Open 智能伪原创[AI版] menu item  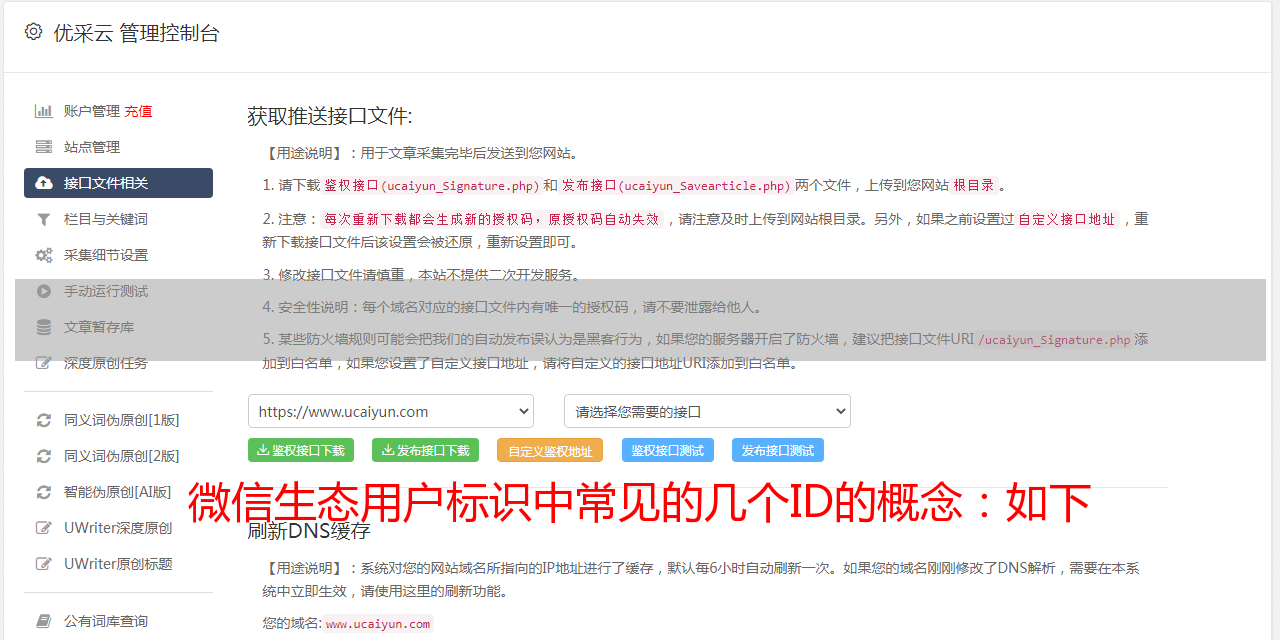(118, 492)
